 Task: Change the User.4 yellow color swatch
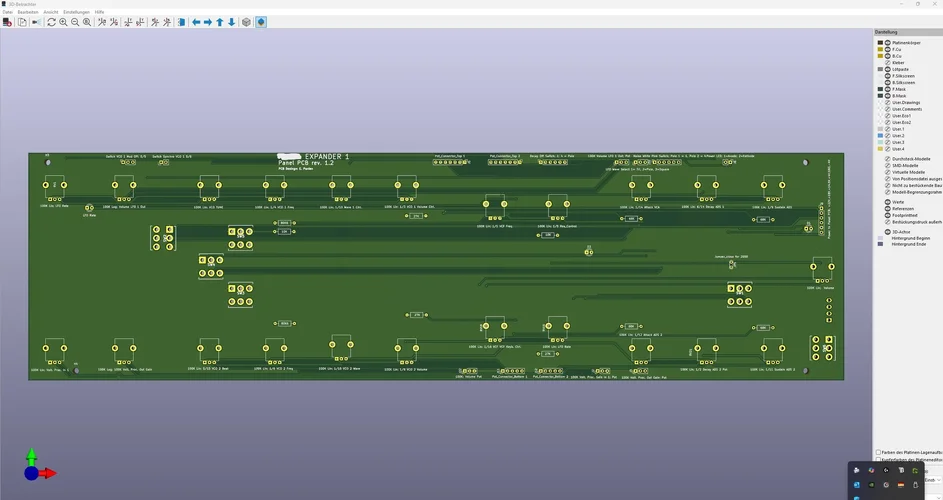(x=880, y=149)
